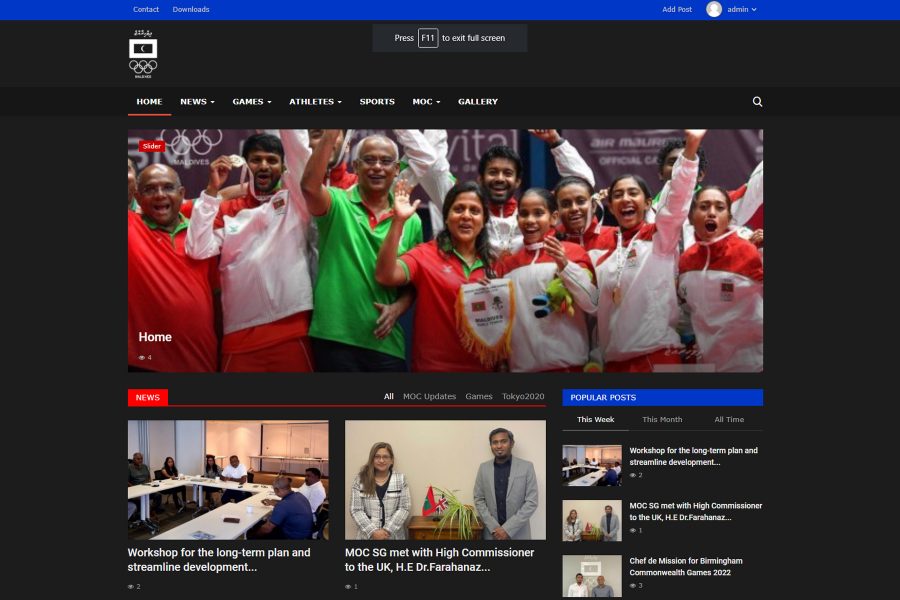Image resolution: width=900 pixels, height=600 pixels.
Task: Expand the NEWS menu dropdown
Action: (197, 102)
